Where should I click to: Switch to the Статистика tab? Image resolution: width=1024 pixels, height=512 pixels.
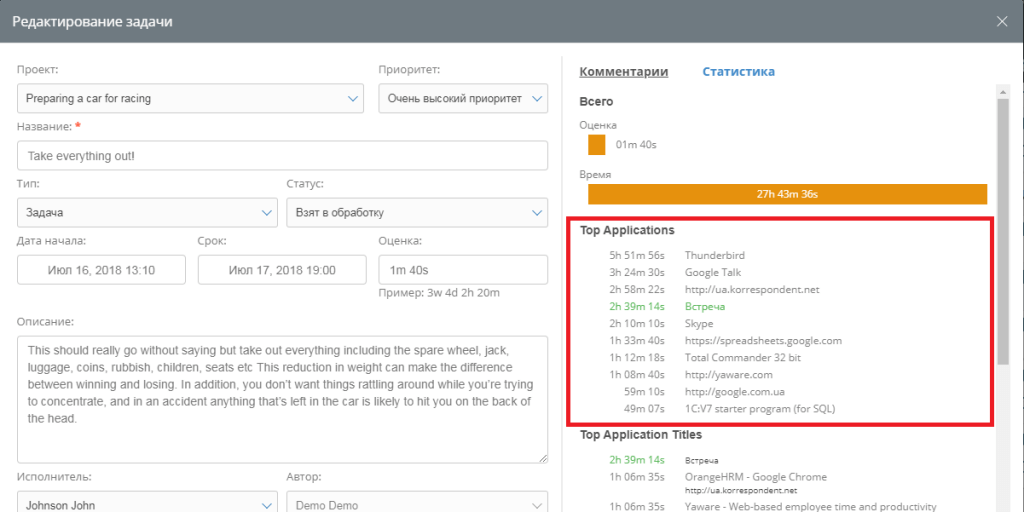click(738, 71)
